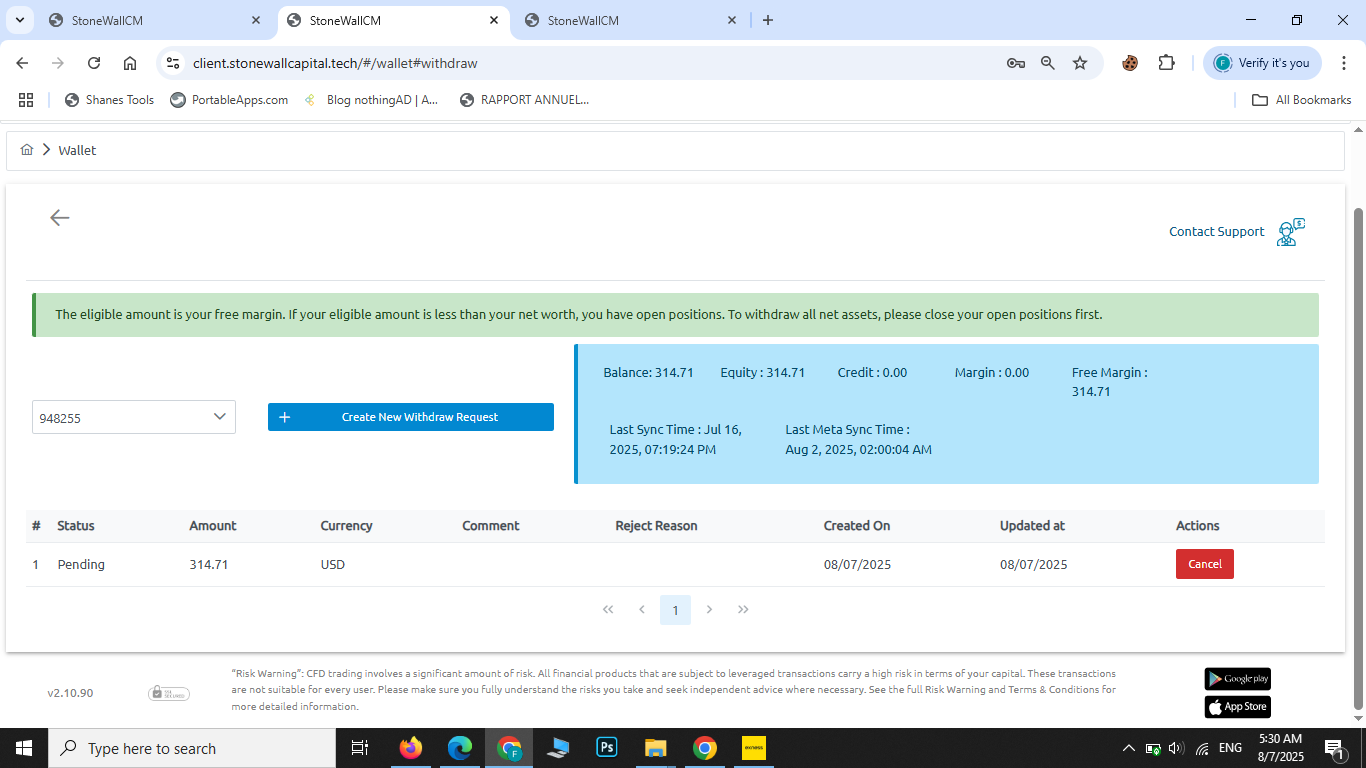This screenshot has height=768, width=1366.
Task: Cancel the pending 314.71 withdrawal
Action: (1204, 564)
